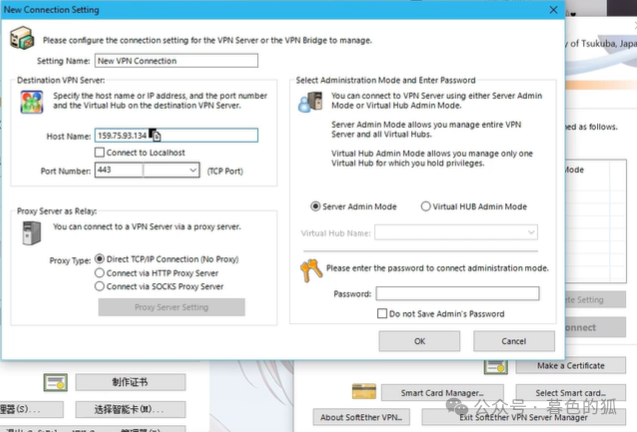Check Do not Save Admin's Password
This screenshot has width=637, height=432.
coord(382,313)
